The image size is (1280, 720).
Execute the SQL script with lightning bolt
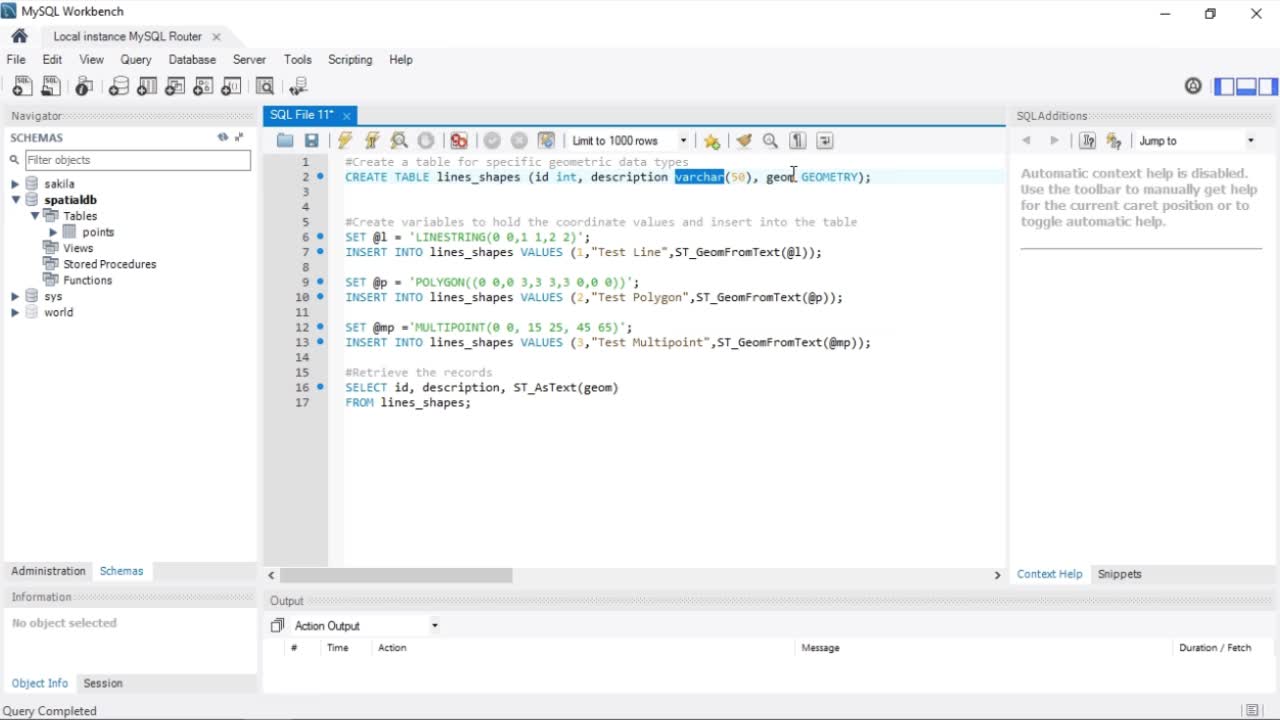pyautogui.click(x=345, y=141)
